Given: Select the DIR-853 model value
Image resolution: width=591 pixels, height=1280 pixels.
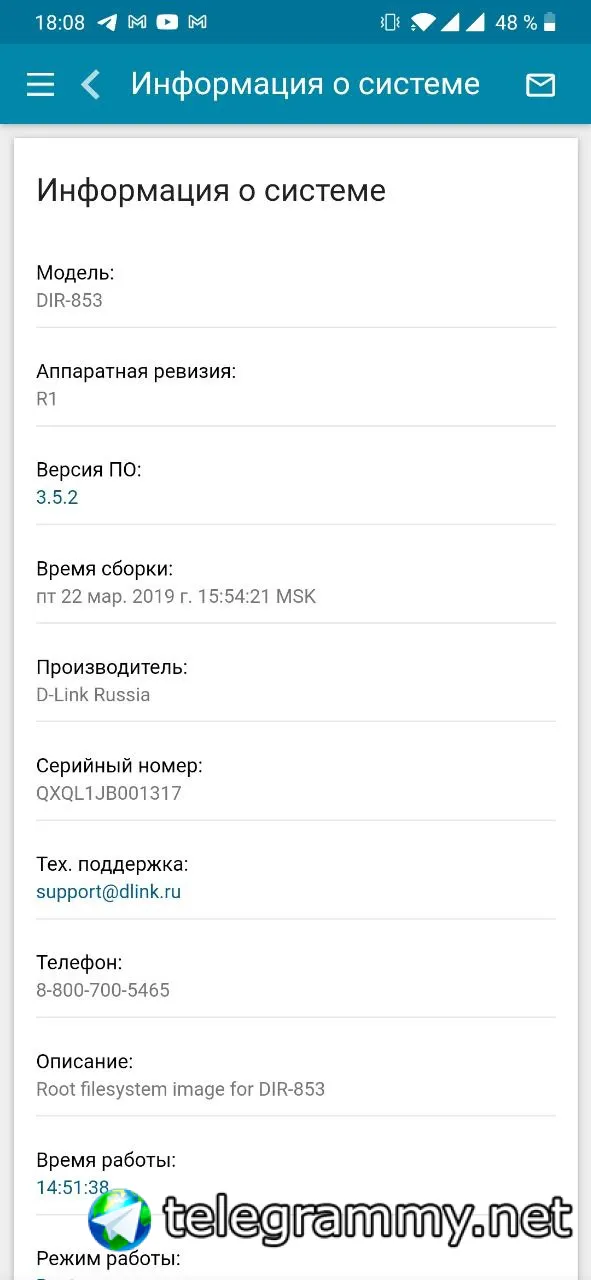Looking at the screenshot, I should (x=69, y=300).
